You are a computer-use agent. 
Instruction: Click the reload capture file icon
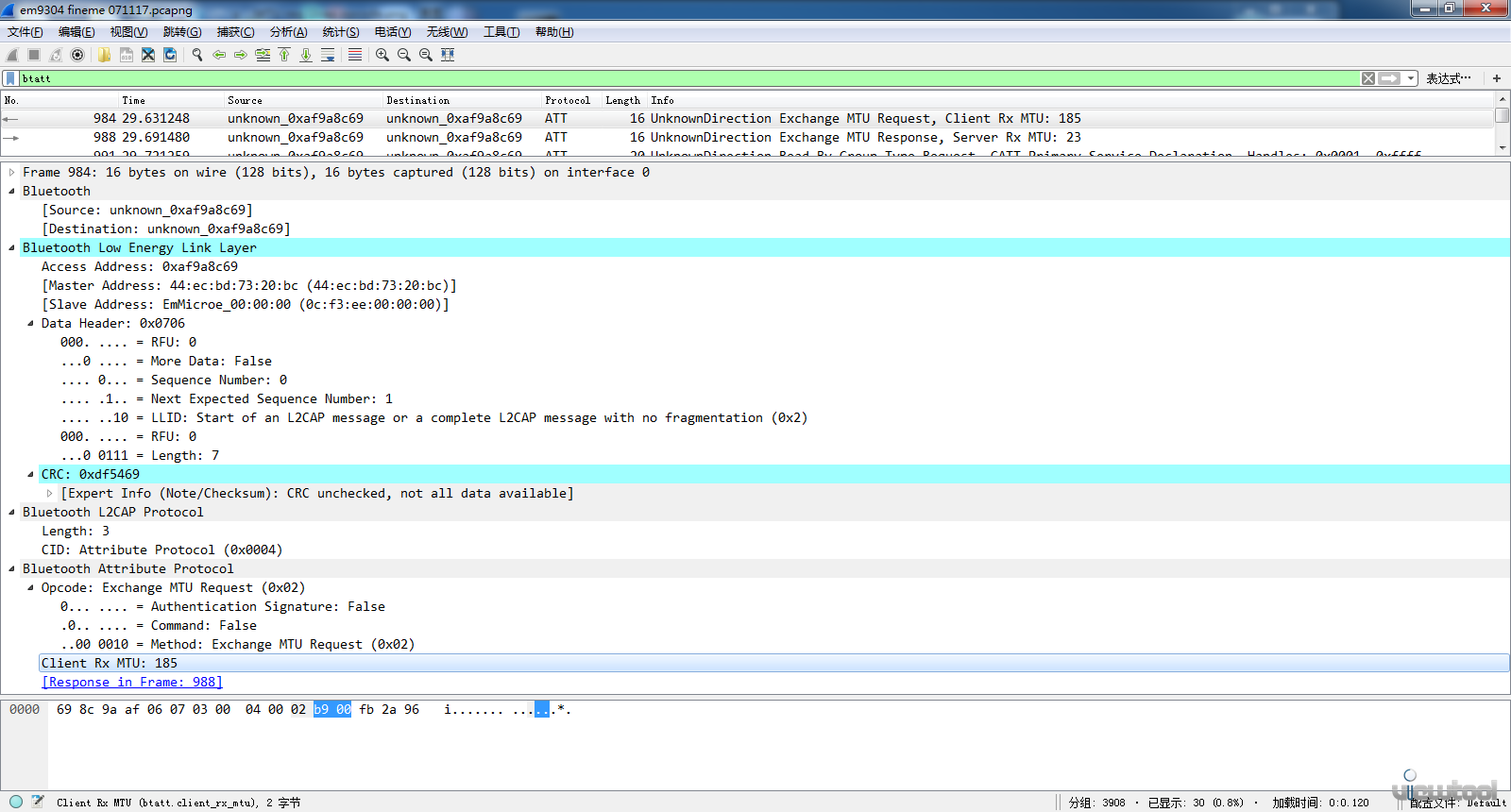(170, 55)
